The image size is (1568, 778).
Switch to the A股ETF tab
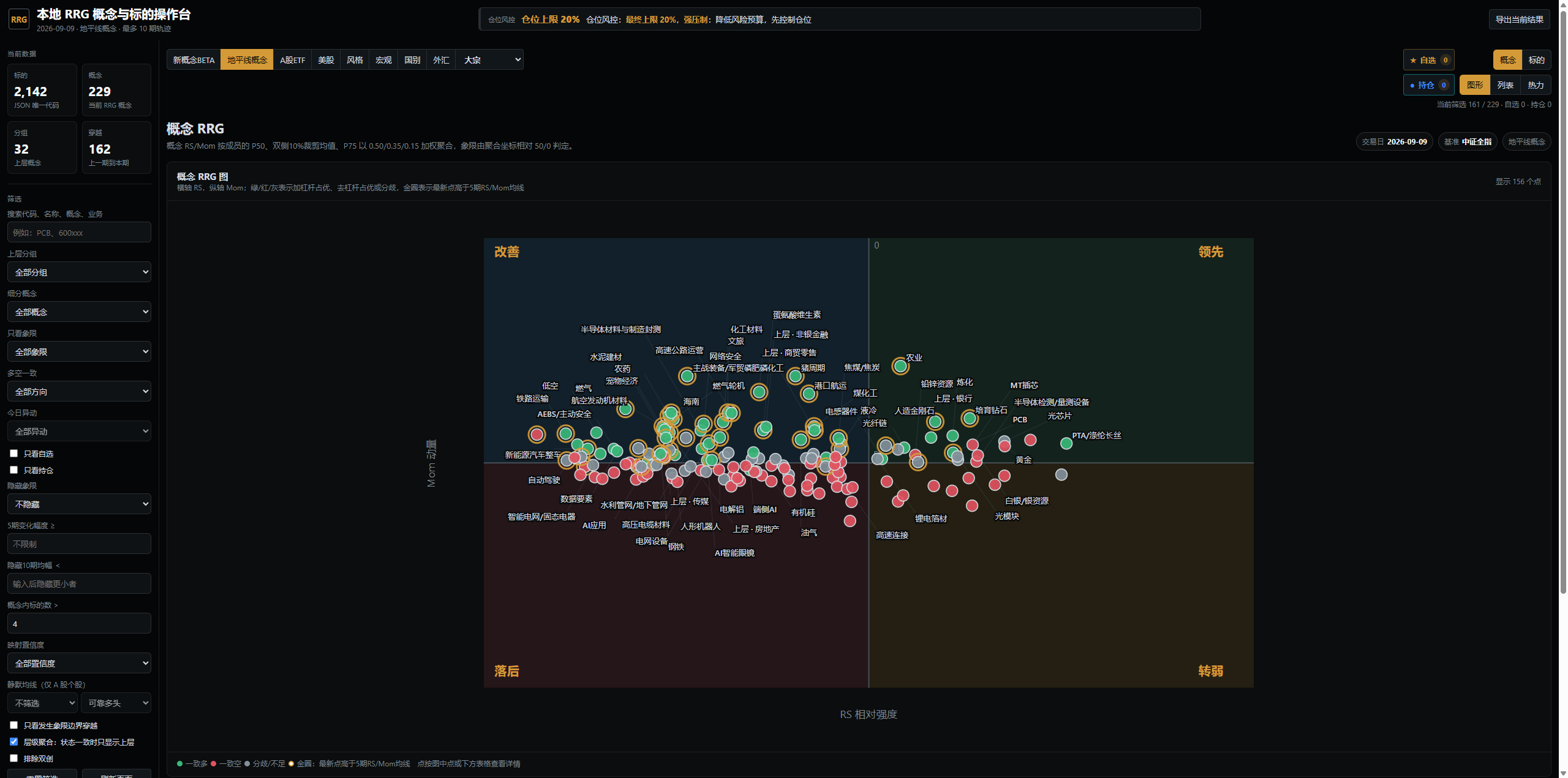click(x=292, y=60)
